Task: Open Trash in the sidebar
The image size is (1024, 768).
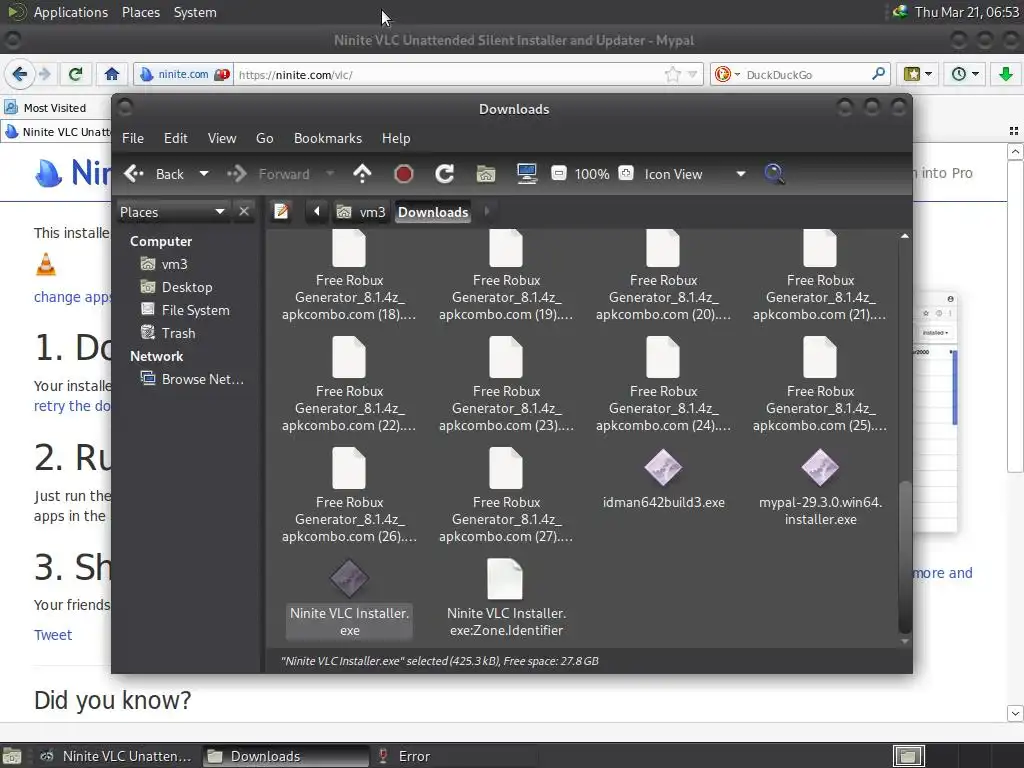Action: 168,333
